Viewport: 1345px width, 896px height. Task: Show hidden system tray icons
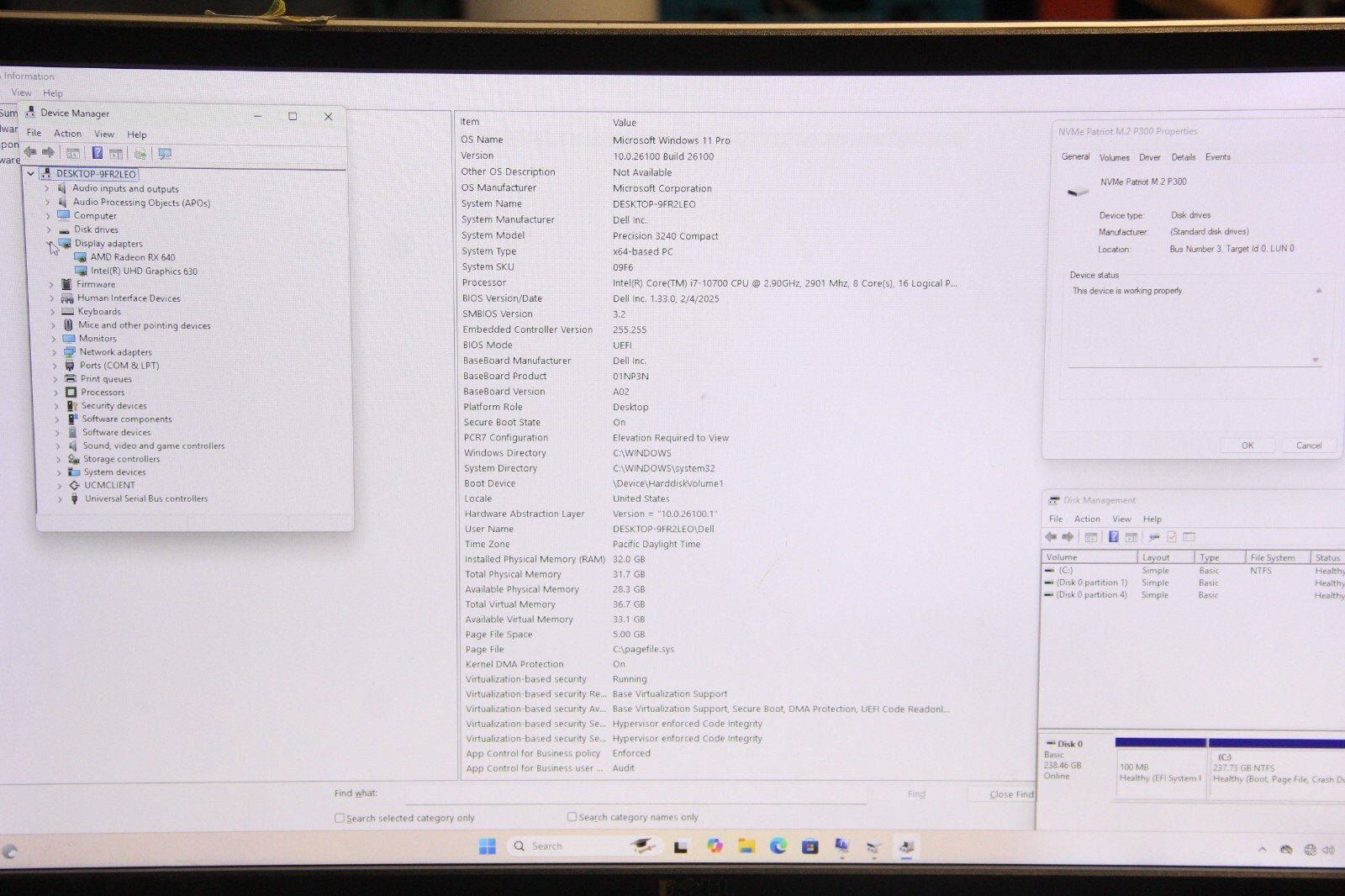[1262, 850]
